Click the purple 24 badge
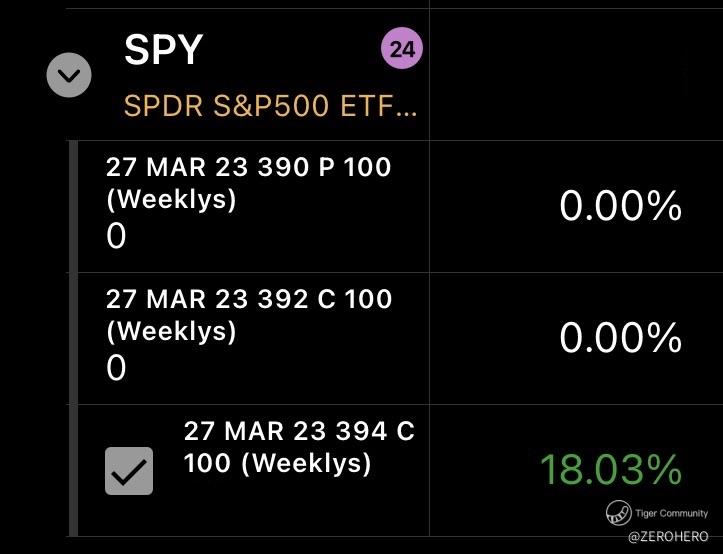Viewport: 723px width, 554px height. (x=402, y=49)
